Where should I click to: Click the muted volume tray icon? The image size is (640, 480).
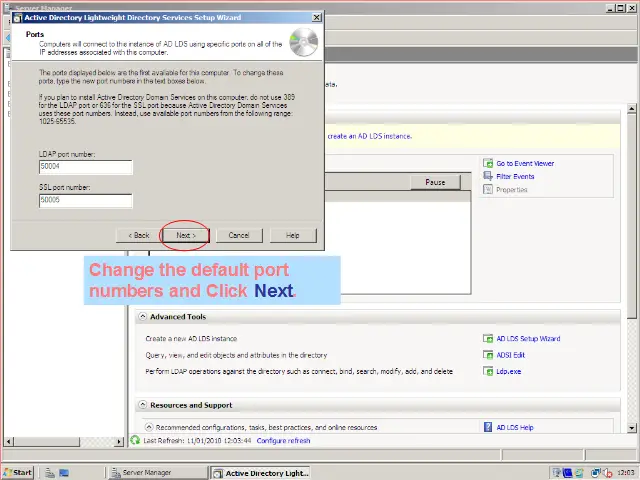[607, 473]
